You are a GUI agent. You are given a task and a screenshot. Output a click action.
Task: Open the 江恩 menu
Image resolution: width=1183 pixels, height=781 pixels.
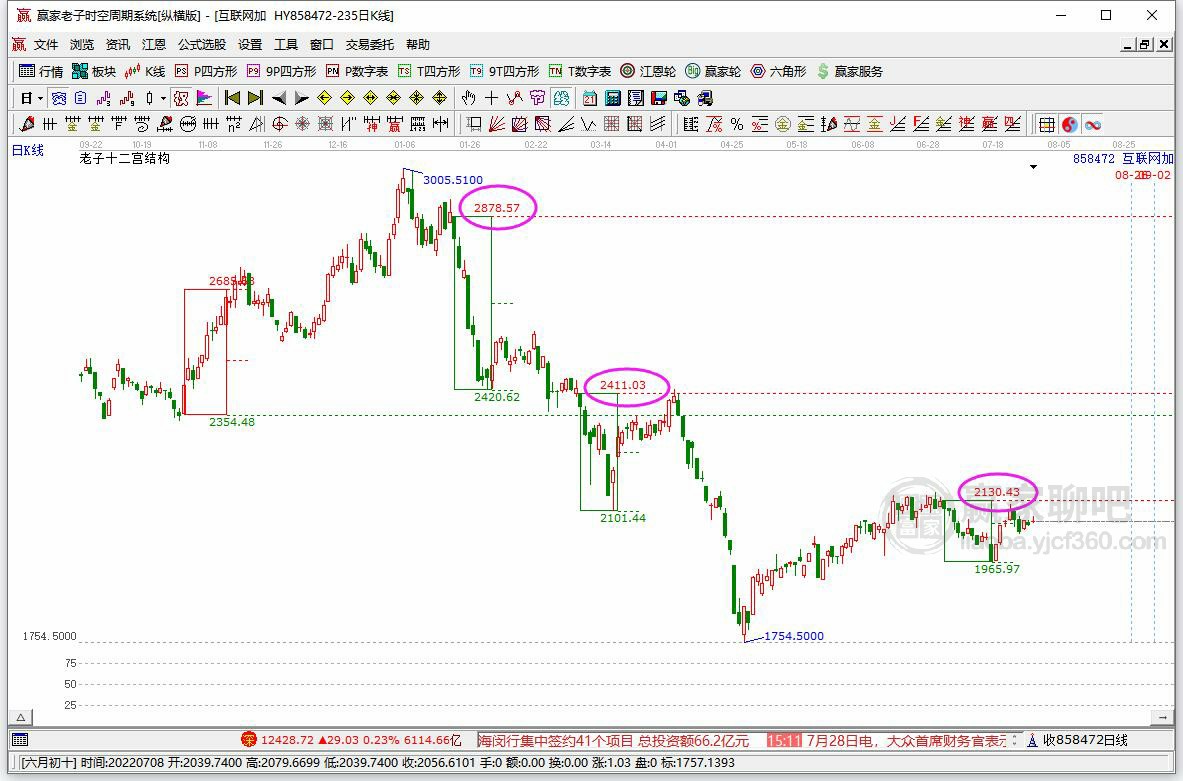tap(154, 45)
